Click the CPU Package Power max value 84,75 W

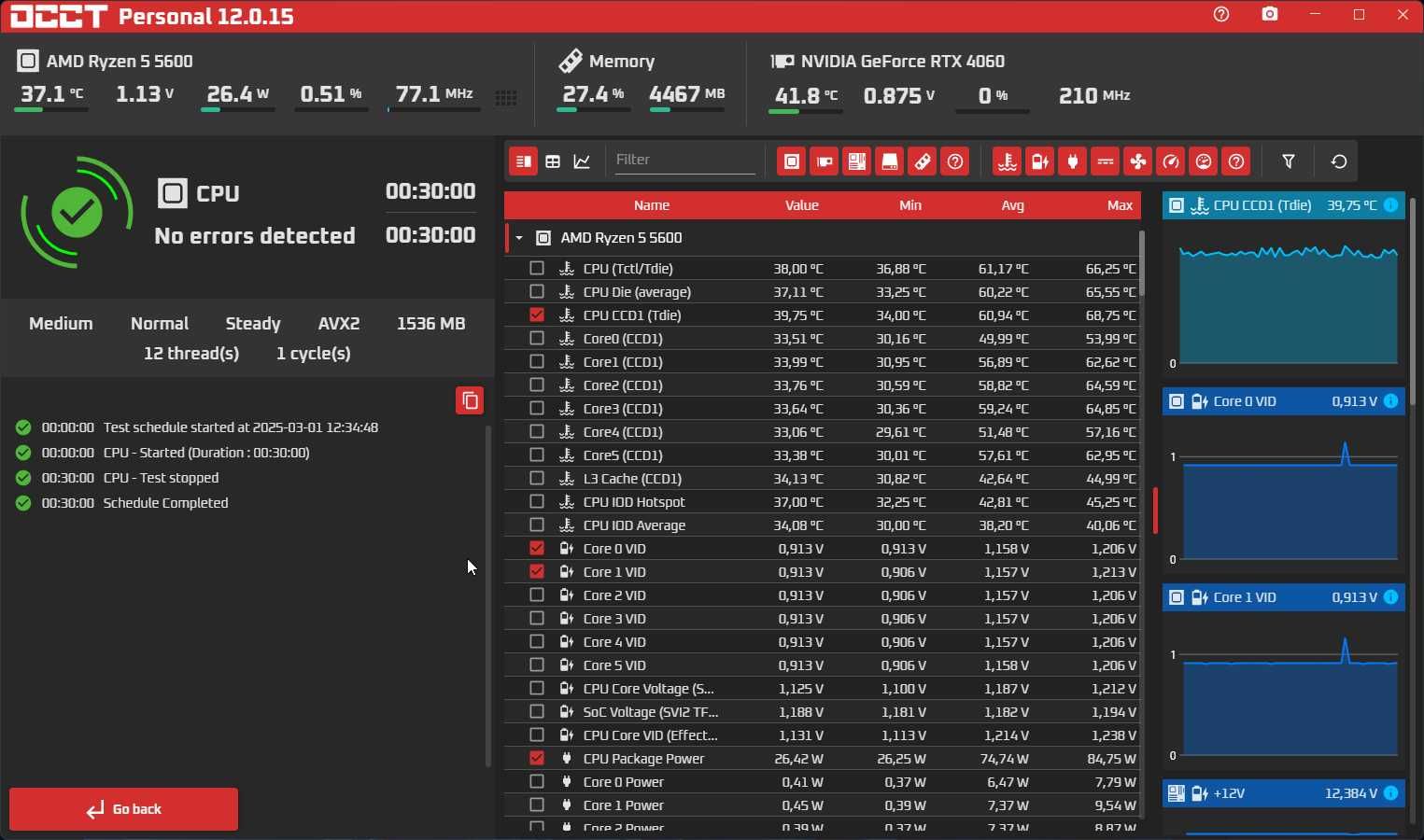coord(1111,758)
